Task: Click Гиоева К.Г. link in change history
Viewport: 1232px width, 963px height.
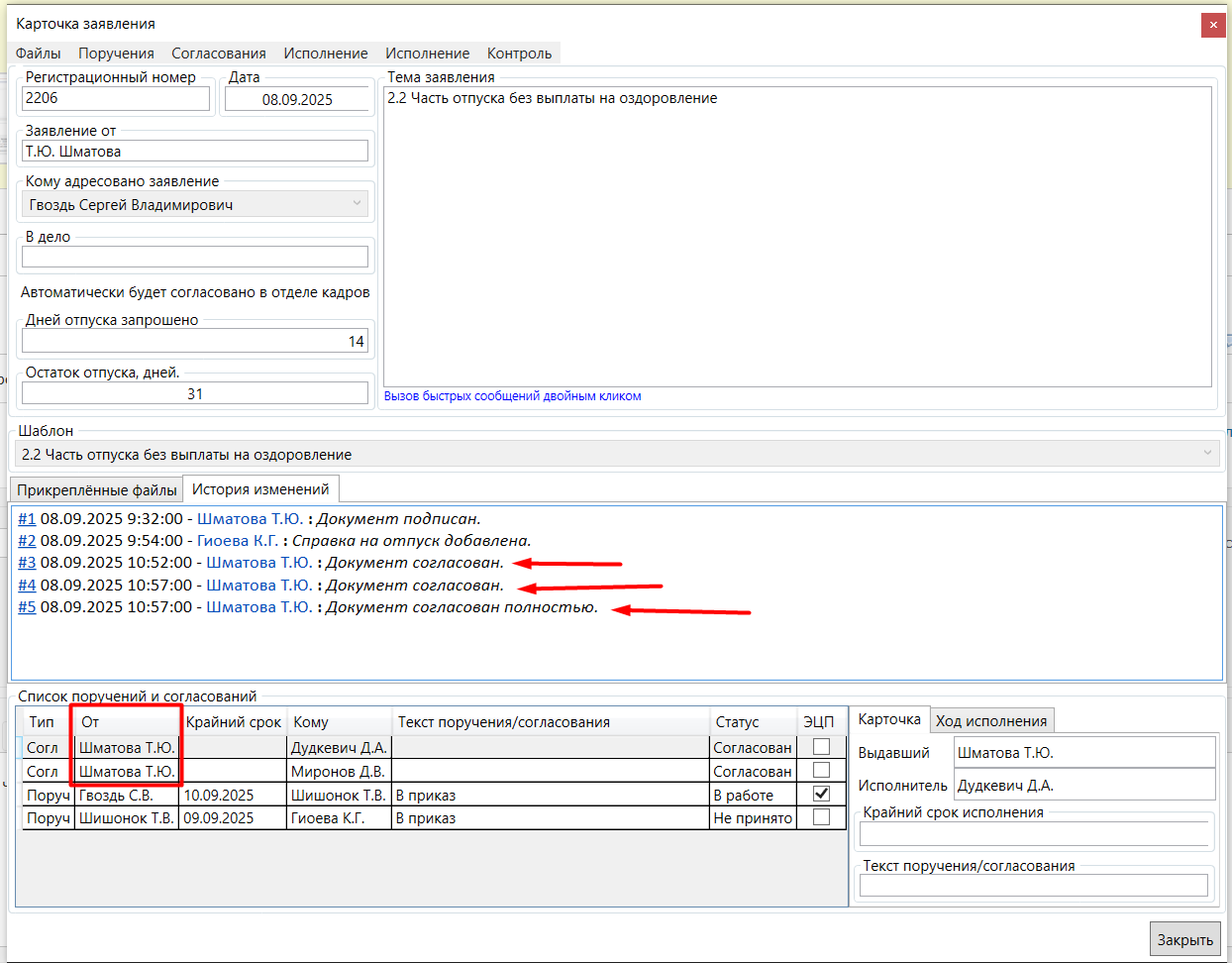Action: tap(238, 541)
